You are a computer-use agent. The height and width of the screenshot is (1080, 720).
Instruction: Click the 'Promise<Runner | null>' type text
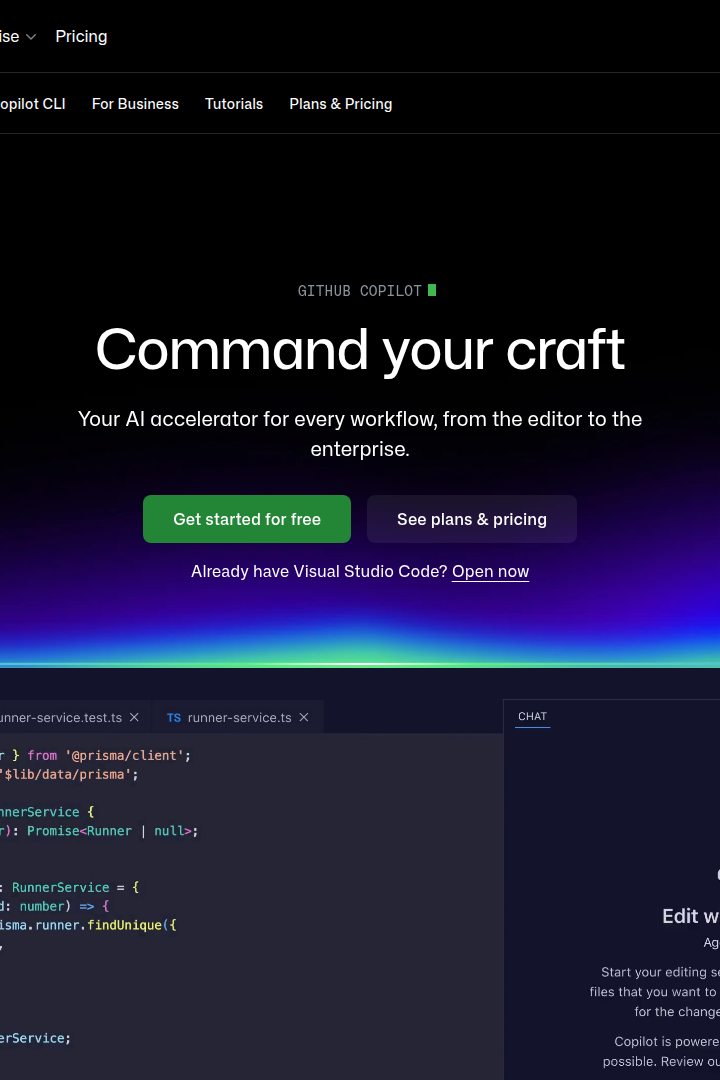[x=110, y=831]
